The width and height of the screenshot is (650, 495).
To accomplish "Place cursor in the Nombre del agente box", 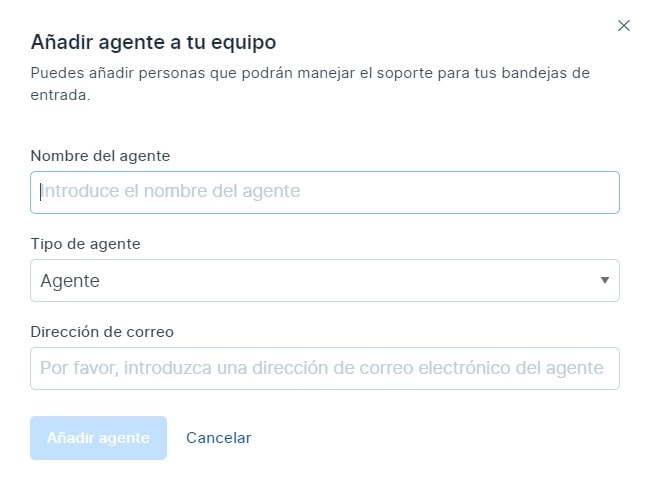I will (324, 192).
